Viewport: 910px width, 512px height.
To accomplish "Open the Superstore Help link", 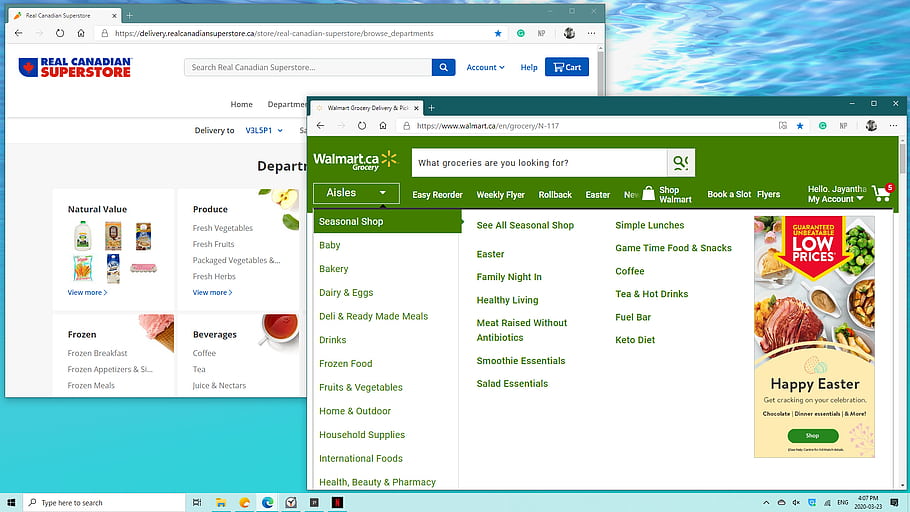I will pyautogui.click(x=529, y=67).
